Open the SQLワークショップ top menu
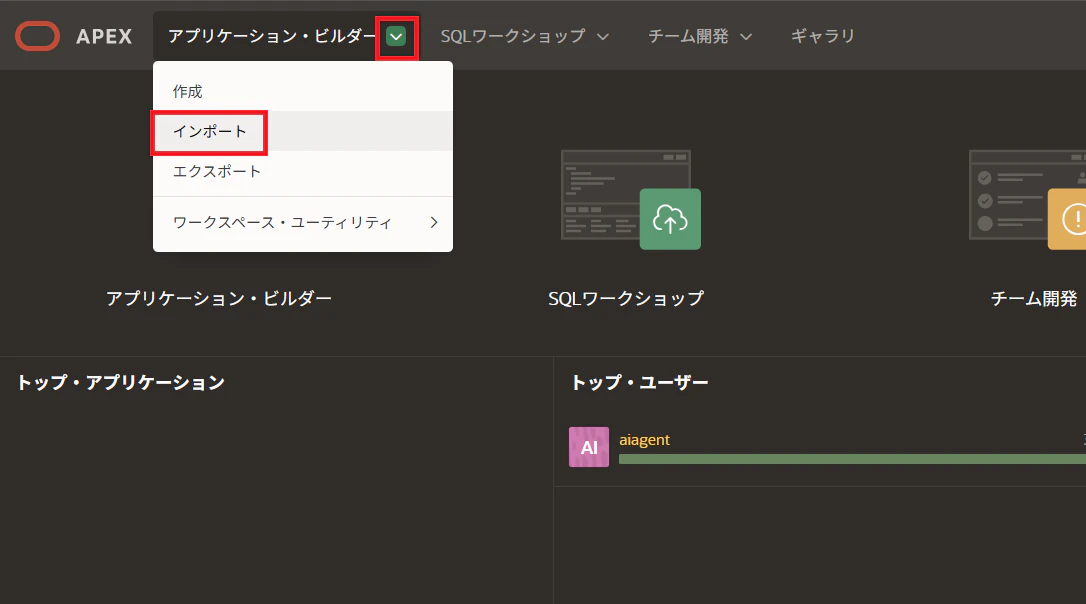The image size is (1086, 604). (513, 36)
